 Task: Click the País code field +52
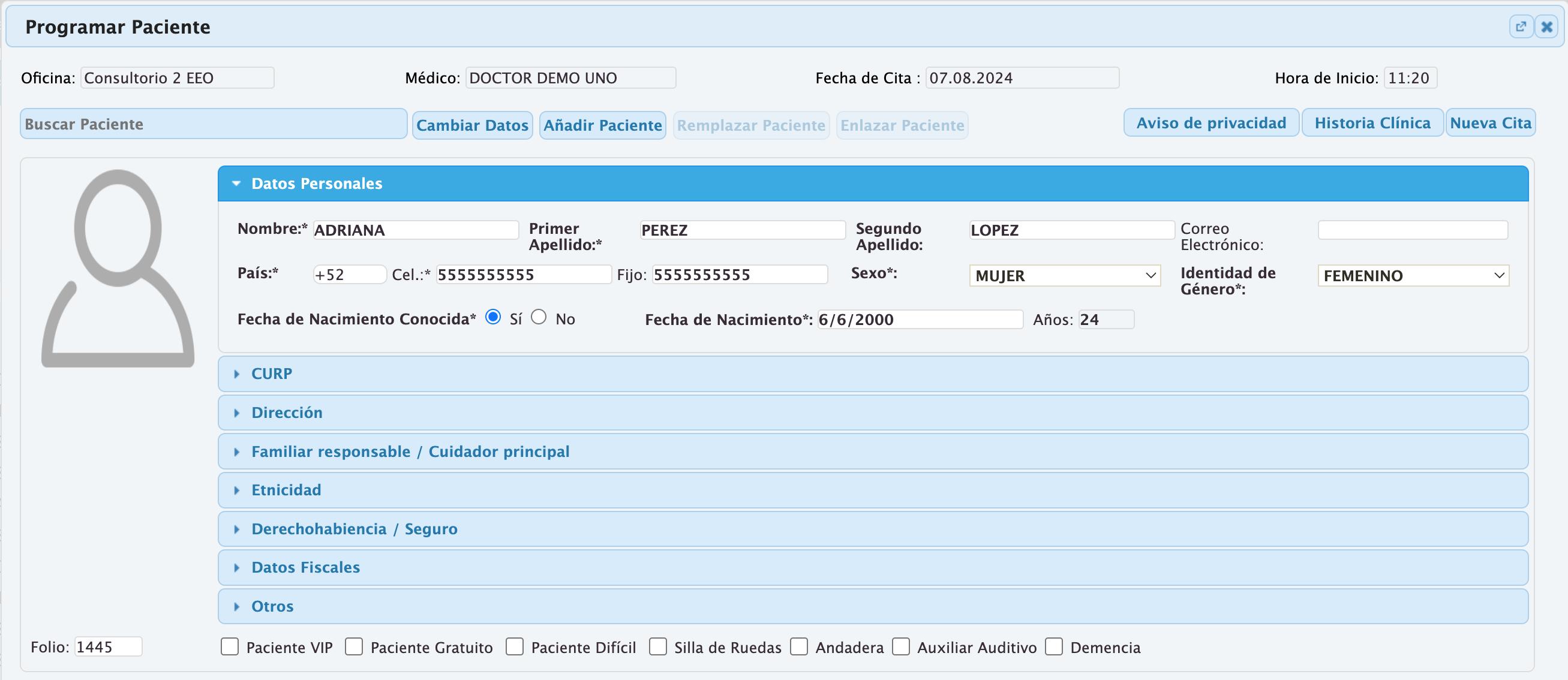[x=350, y=274]
